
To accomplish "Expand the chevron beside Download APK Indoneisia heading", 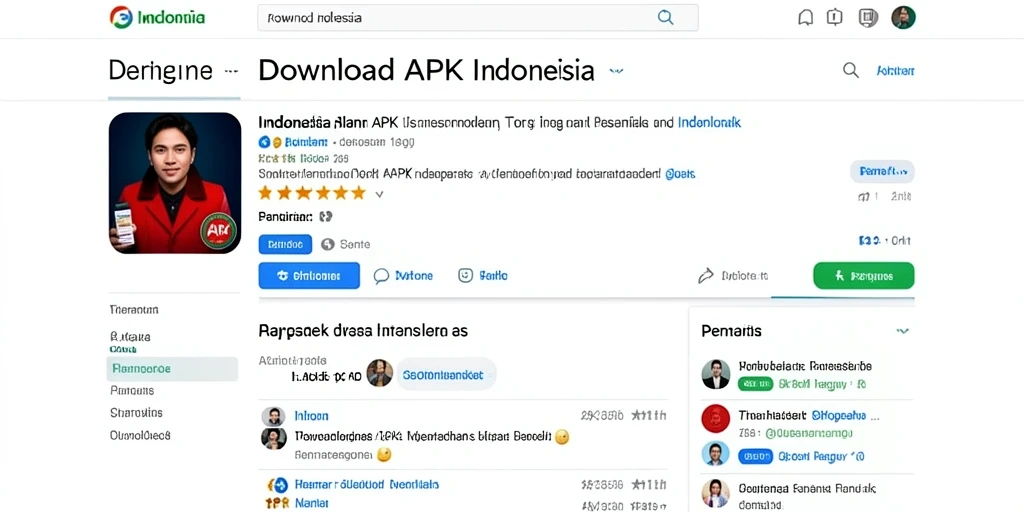I will (x=616, y=71).
